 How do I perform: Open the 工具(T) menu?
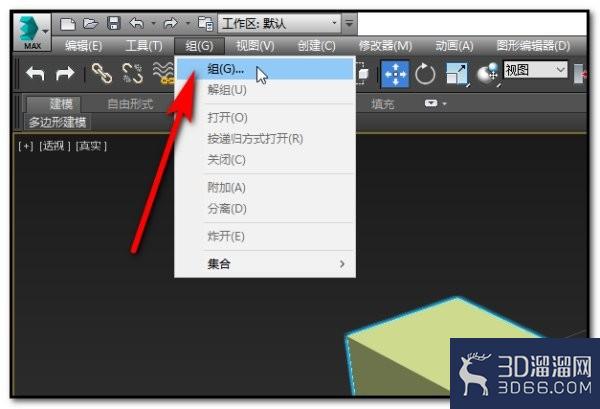pyautogui.click(x=144, y=46)
